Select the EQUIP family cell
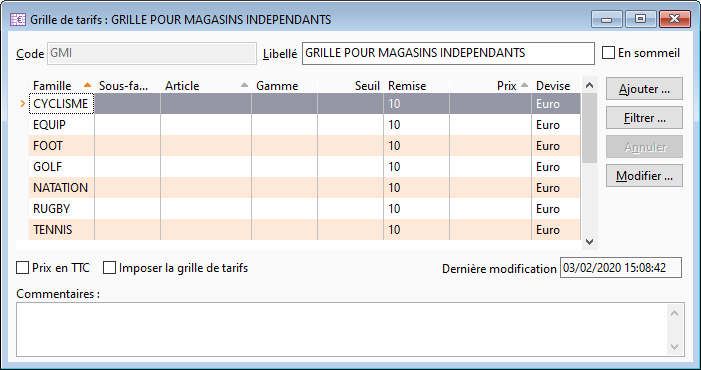This screenshot has height=370, width=701. pos(62,125)
